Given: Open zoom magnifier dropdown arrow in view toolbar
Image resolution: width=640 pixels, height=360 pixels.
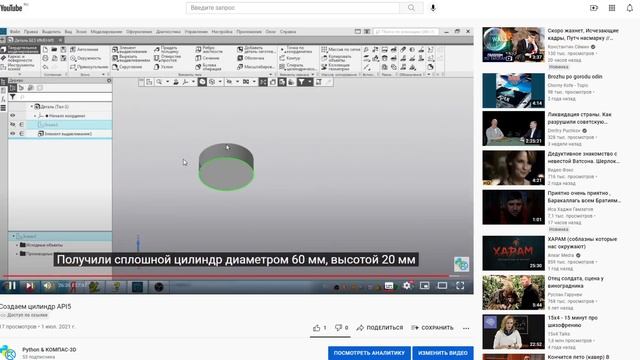Looking at the screenshot, I should pyautogui.click(x=167, y=82).
